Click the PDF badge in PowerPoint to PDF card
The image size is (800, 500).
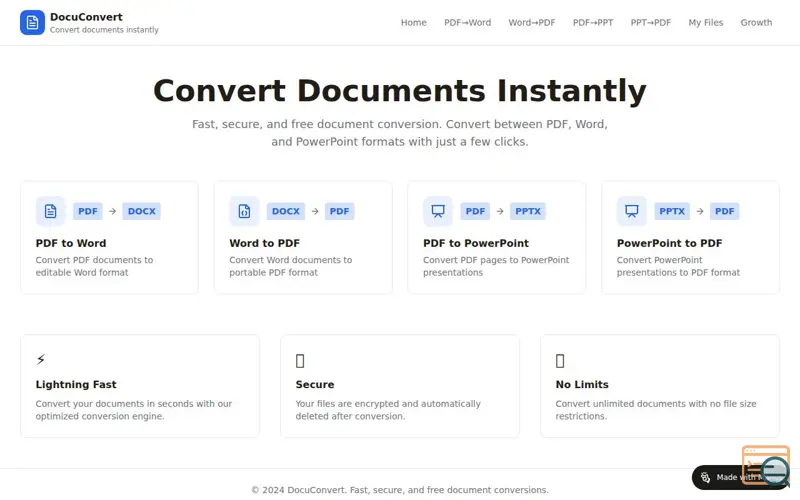(x=724, y=211)
